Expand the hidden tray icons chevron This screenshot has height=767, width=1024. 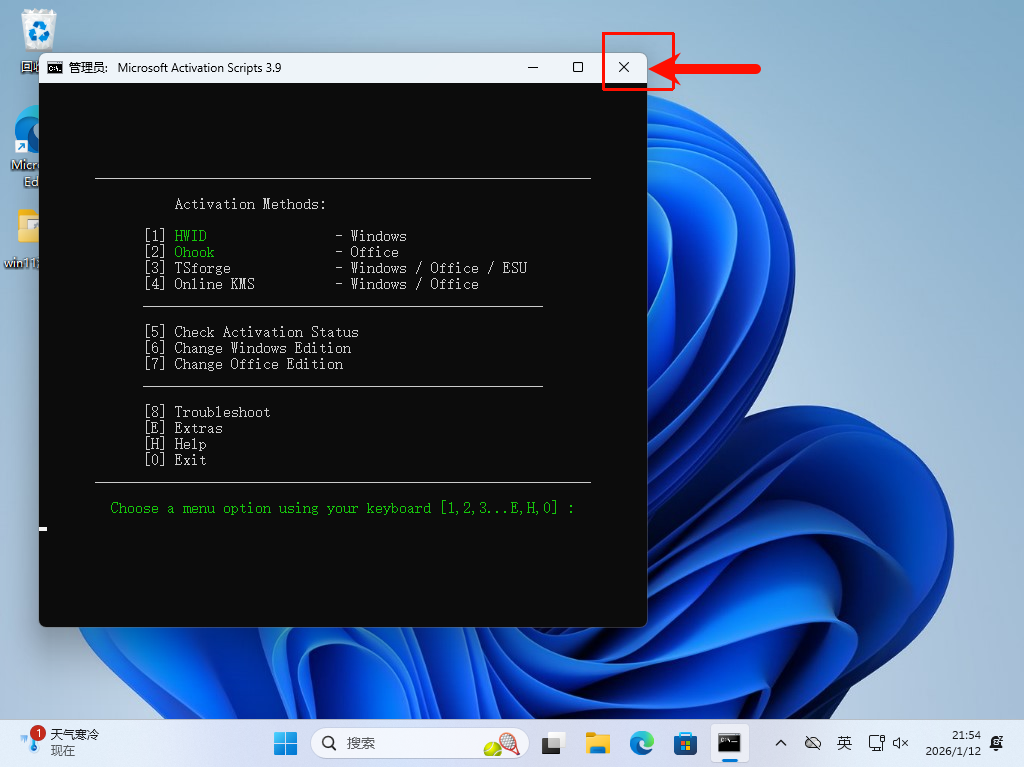click(781, 743)
